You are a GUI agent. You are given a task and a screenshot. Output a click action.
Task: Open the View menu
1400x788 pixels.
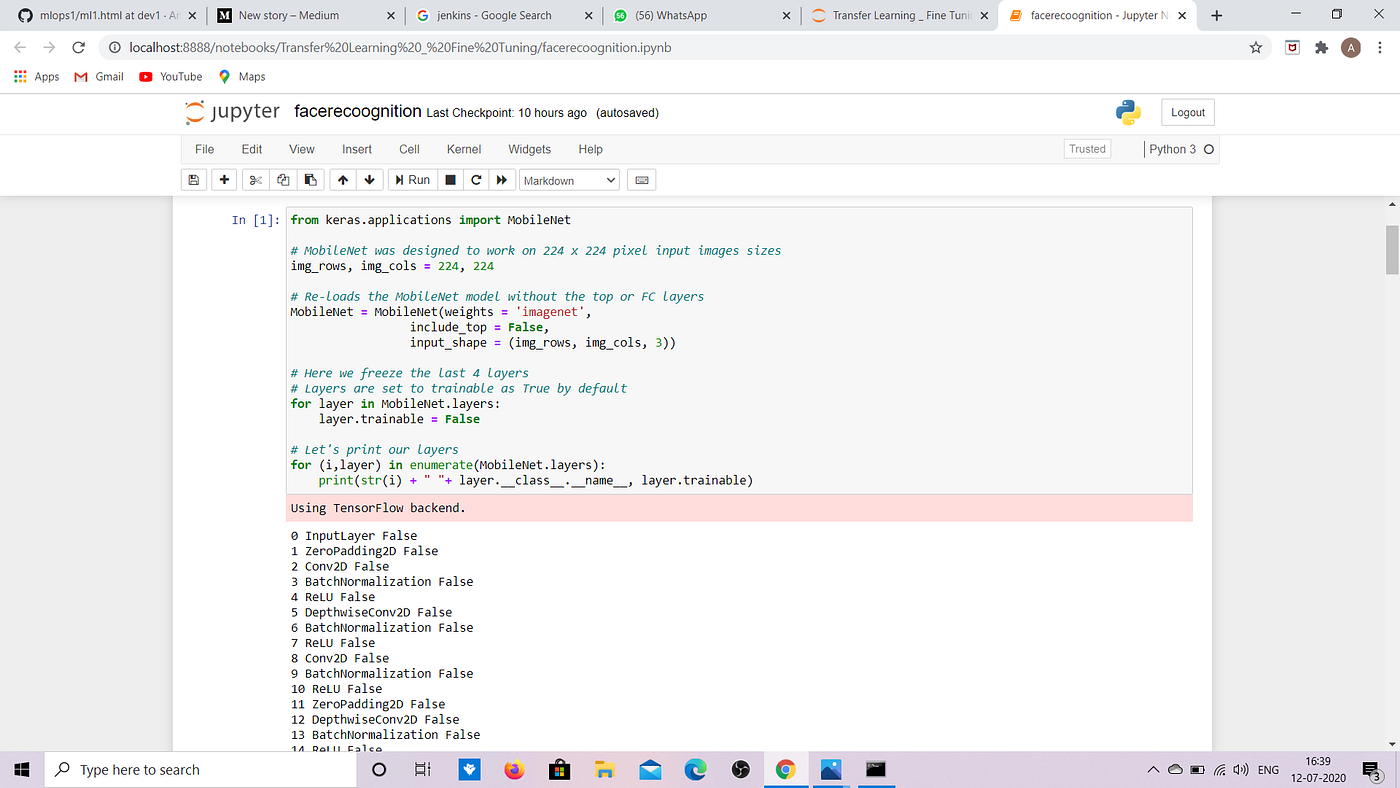[x=302, y=149]
